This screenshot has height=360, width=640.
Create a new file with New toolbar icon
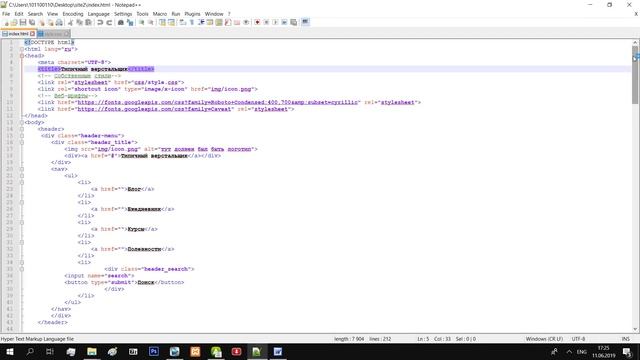tap(6, 22)
